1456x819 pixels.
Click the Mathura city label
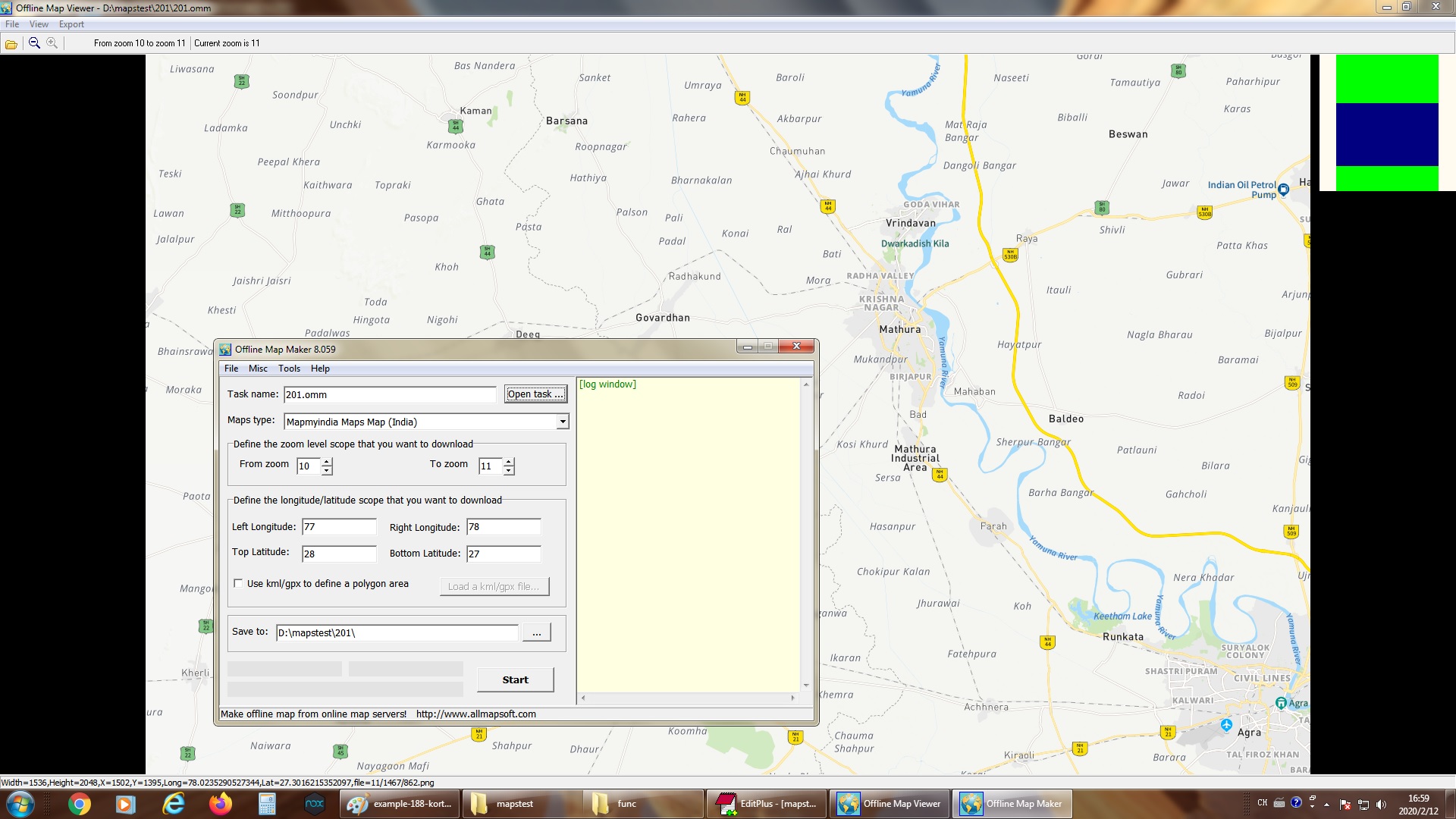click(x=900, y=330)
